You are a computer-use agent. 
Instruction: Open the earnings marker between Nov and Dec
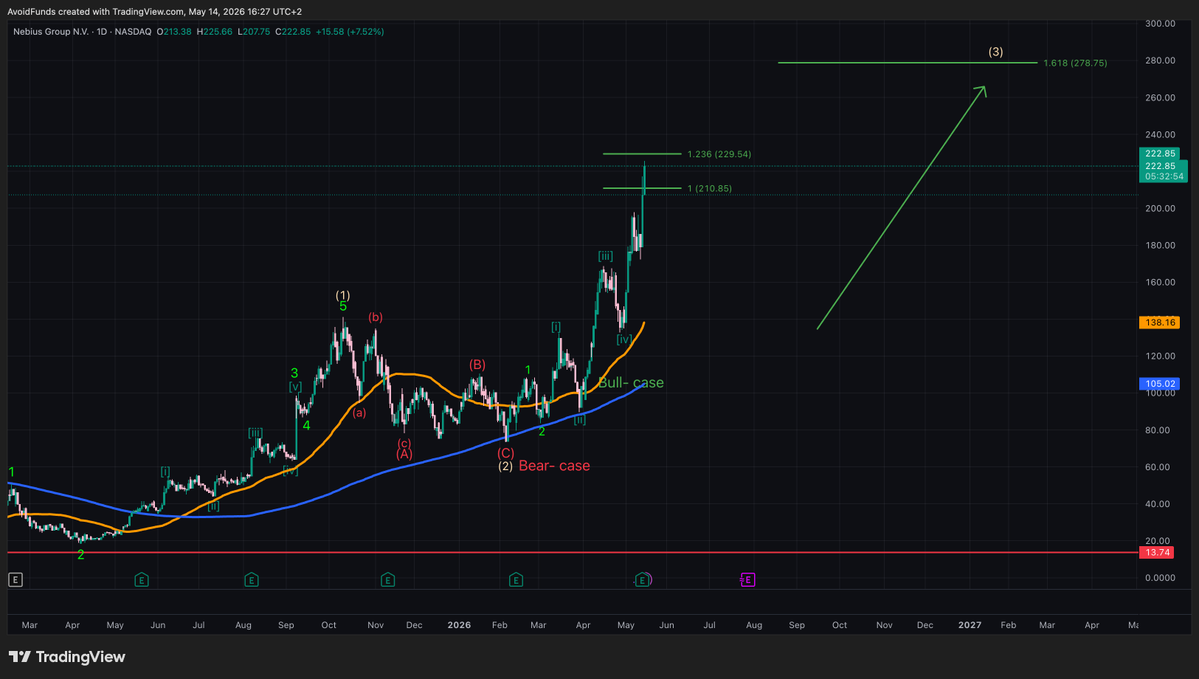[x=388, y=580]
